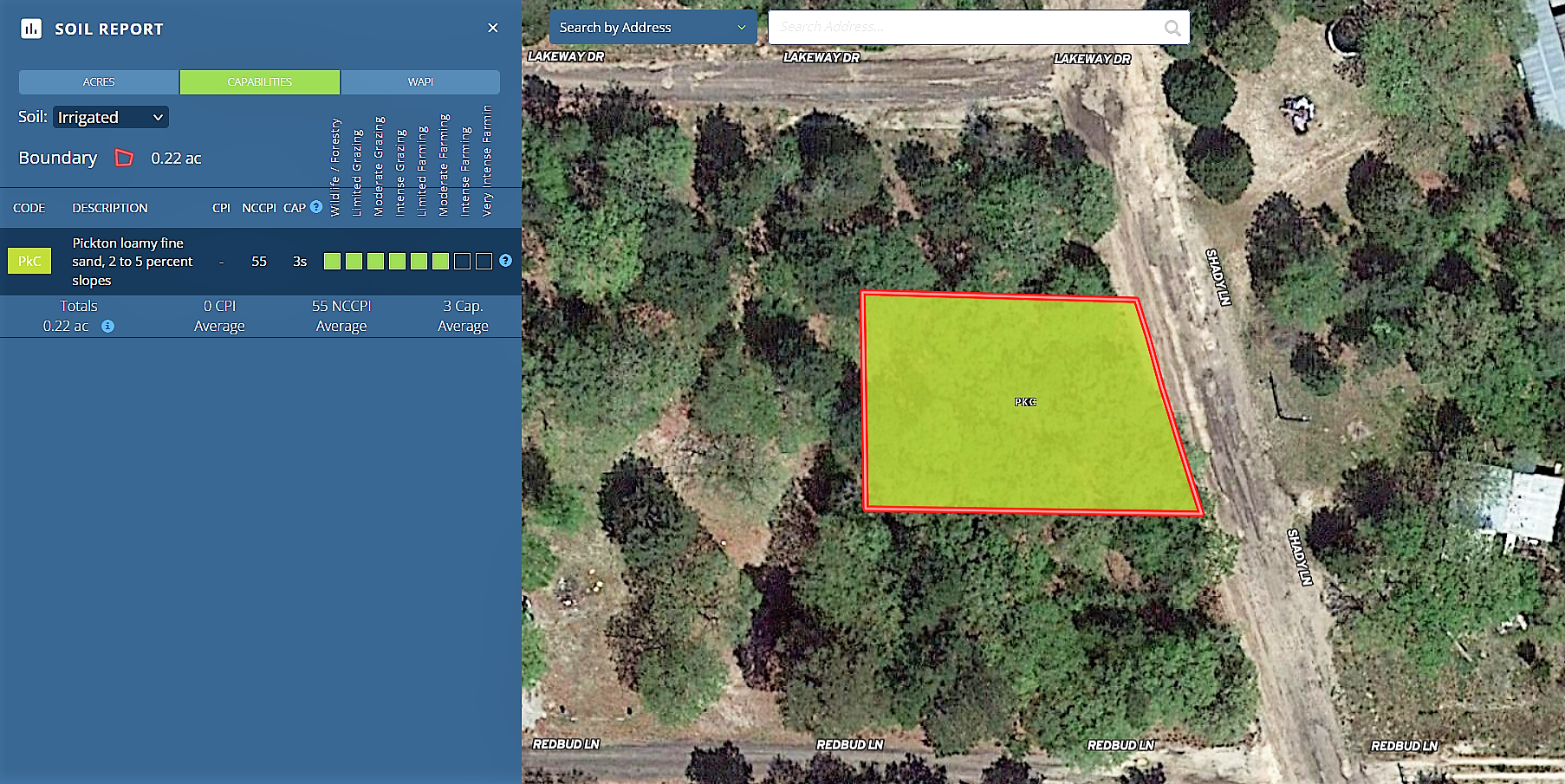This screenshot has height=784, width=1565.
Task: Close the Soil Report panel
Action: point(493,28)
